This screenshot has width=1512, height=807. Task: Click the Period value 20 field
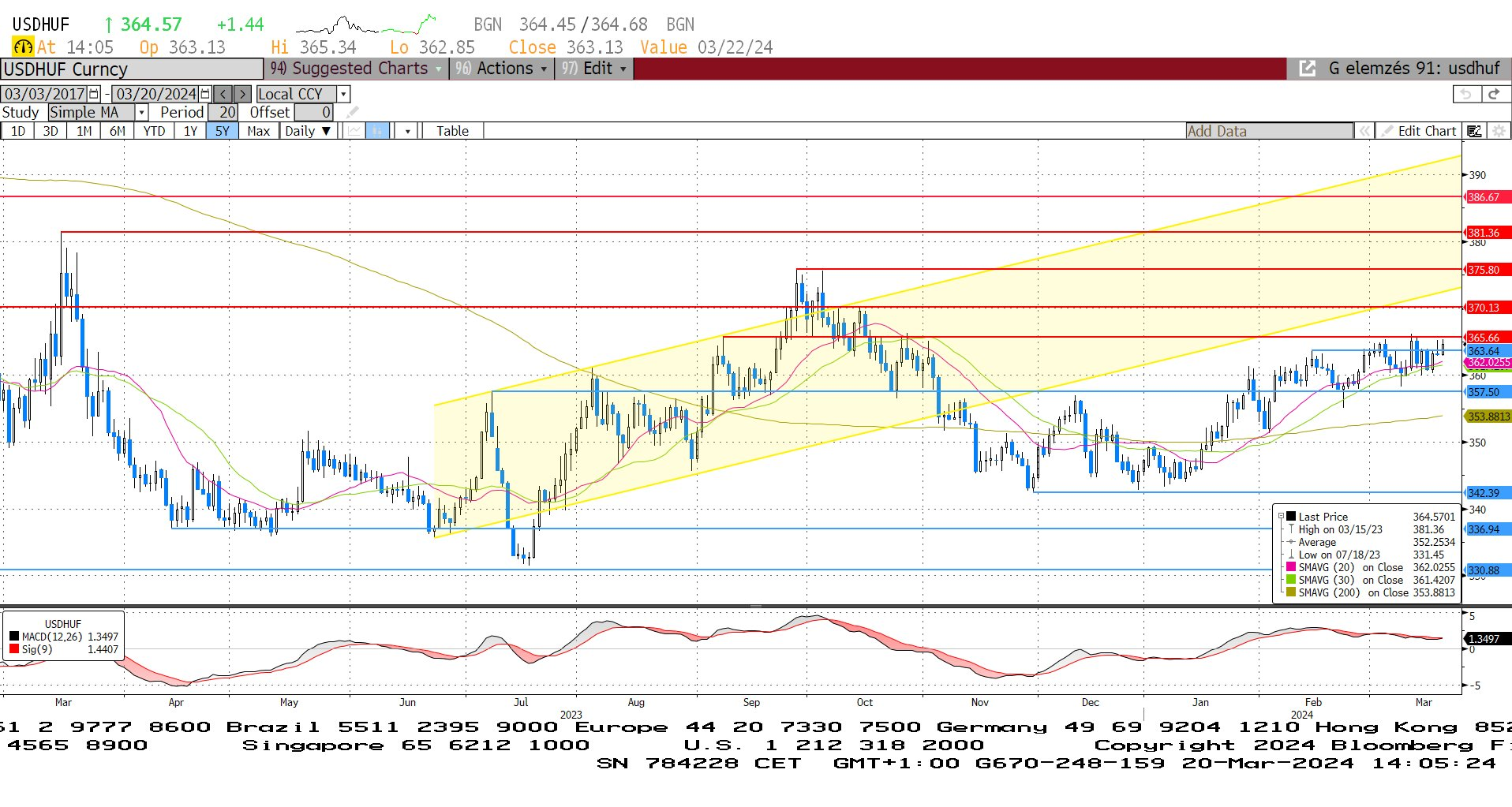click(x=223, y=113)
